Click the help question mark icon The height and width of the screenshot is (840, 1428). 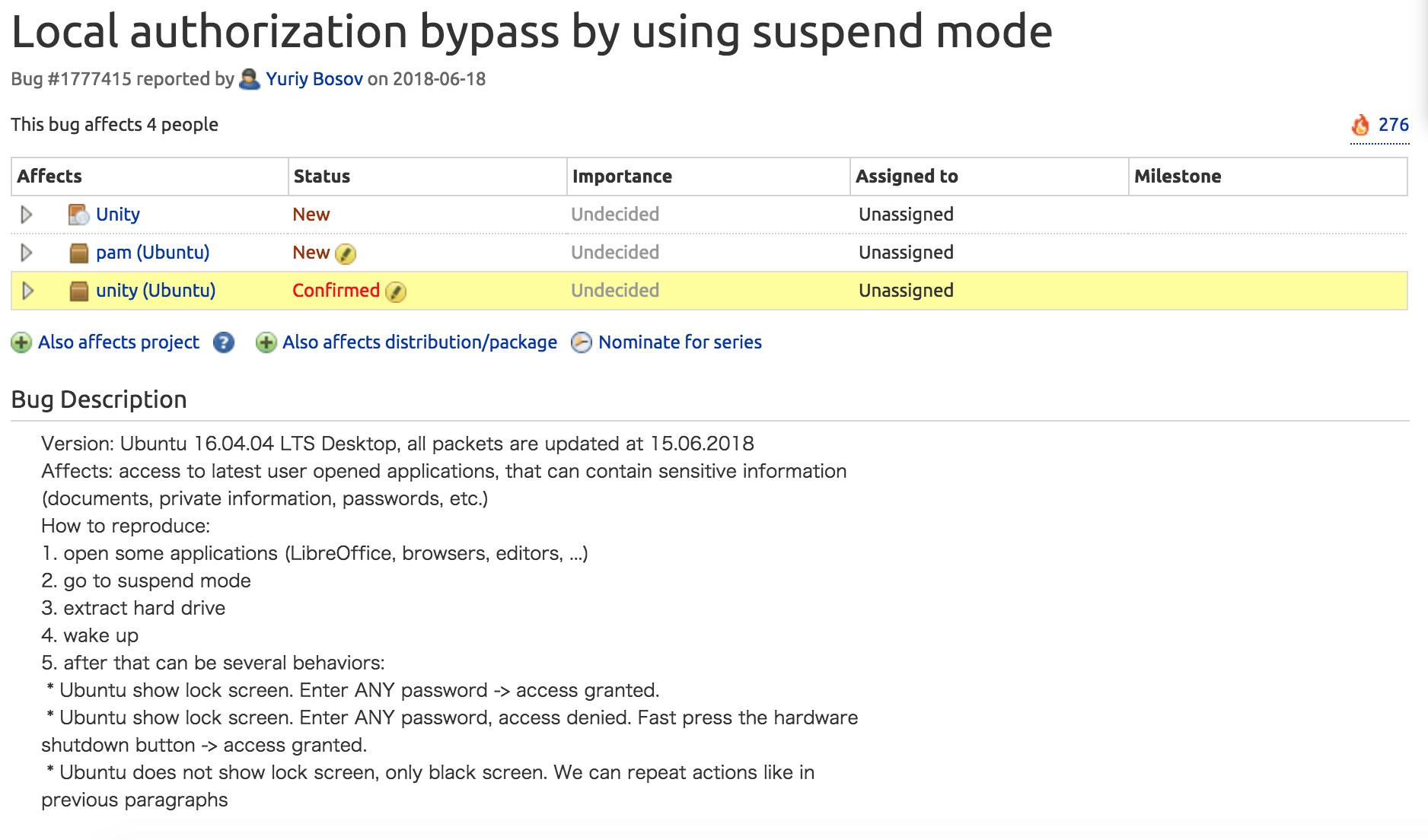(223, 343)
